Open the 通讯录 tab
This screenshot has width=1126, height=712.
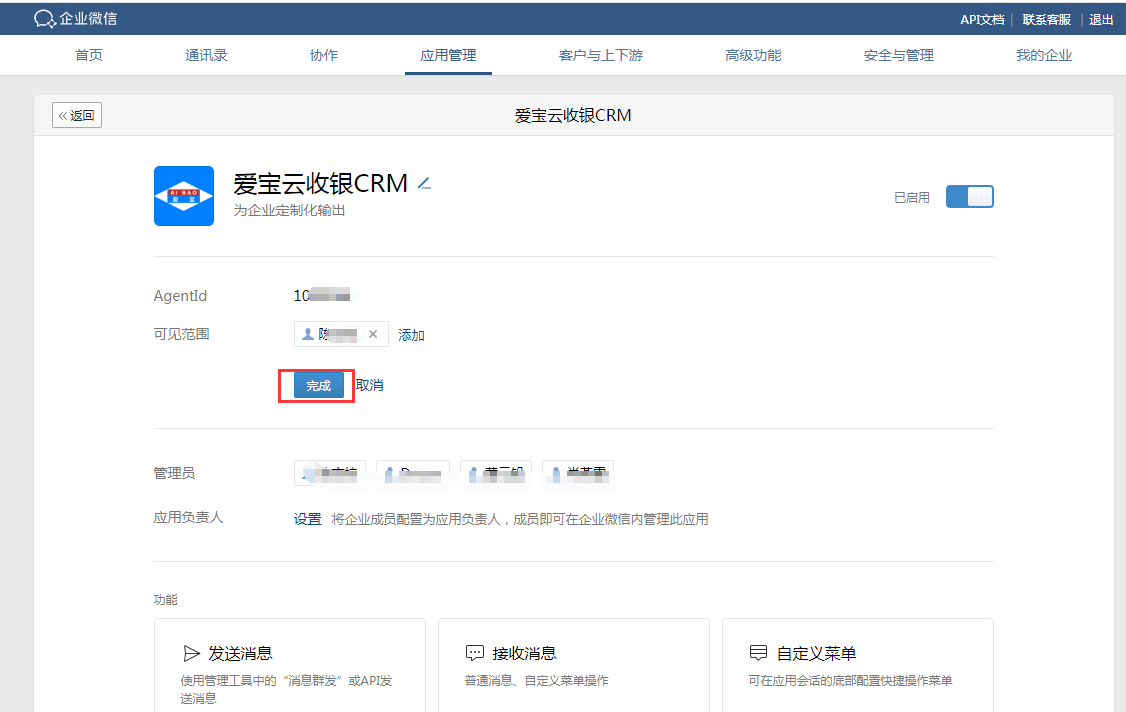pos(206,55)
